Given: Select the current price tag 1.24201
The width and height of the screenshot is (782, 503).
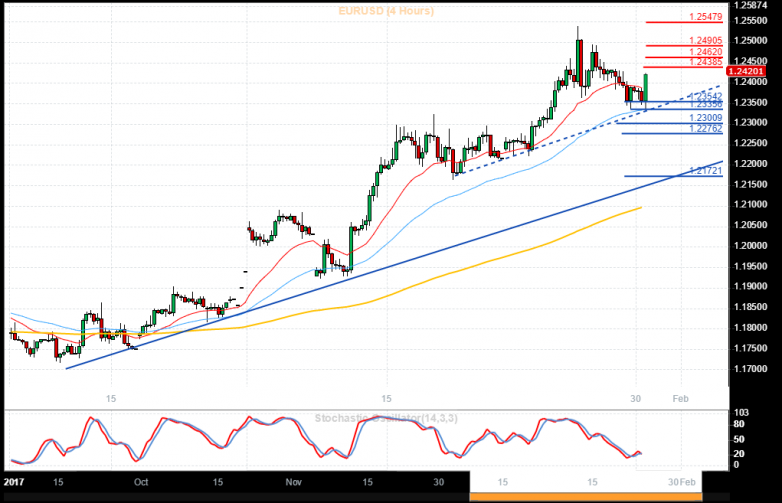Looking at the screenshot, I should click(746, 71).
